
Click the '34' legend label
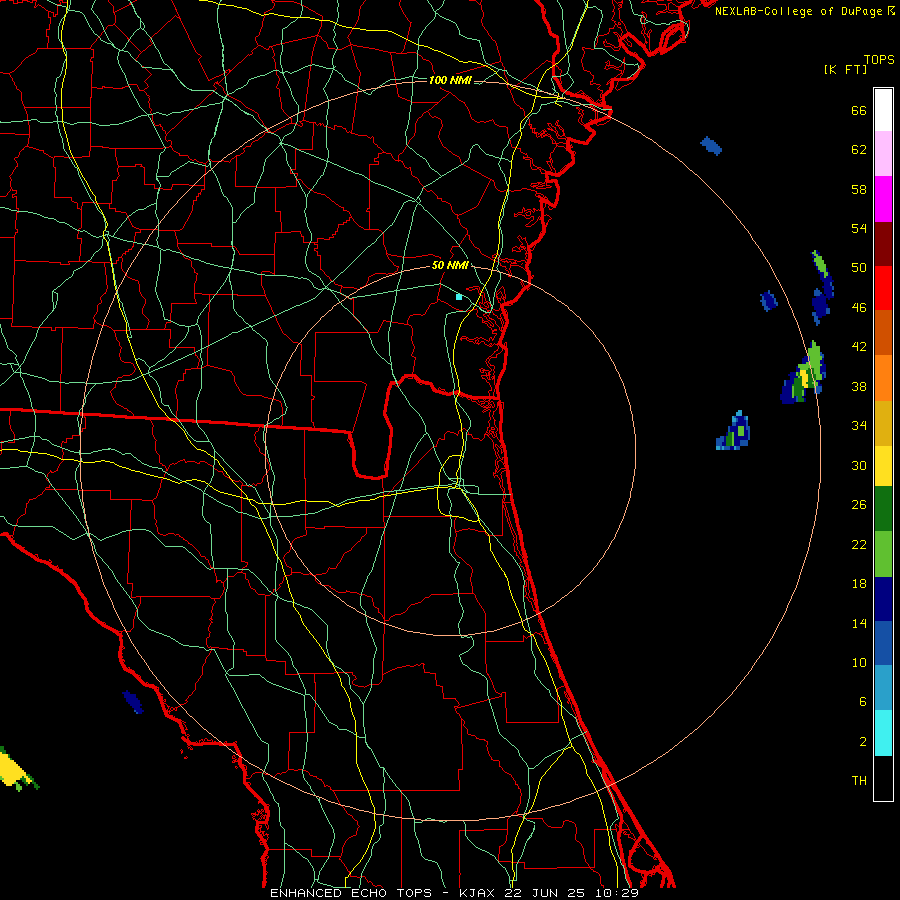pos(859,425)
